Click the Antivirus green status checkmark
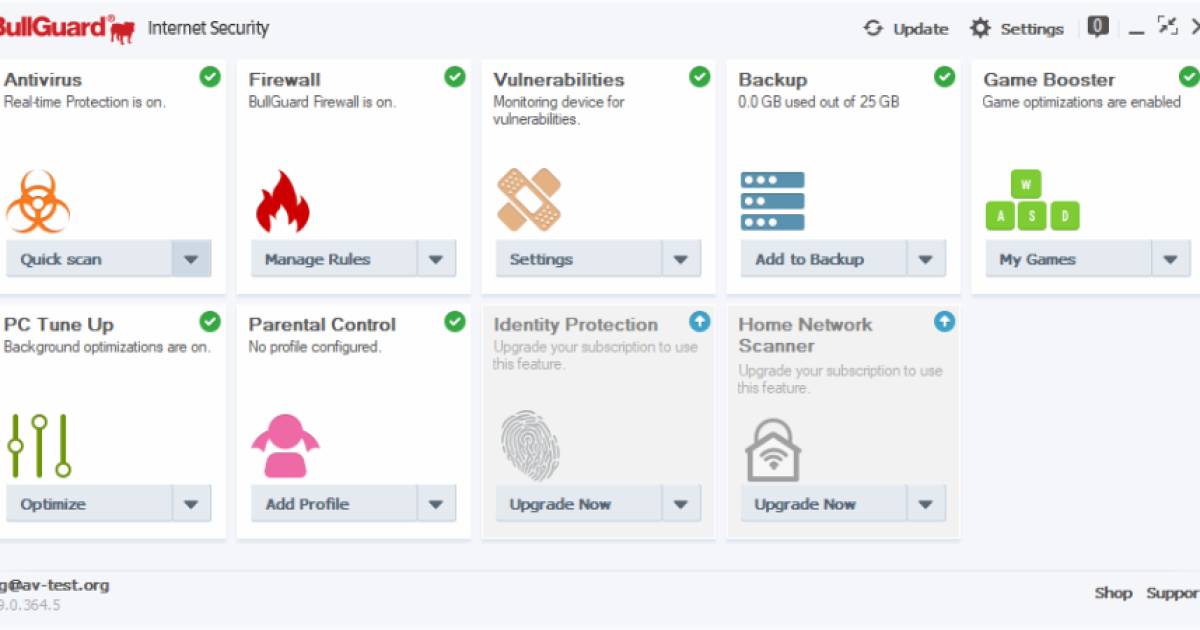 tap(210, 77)
